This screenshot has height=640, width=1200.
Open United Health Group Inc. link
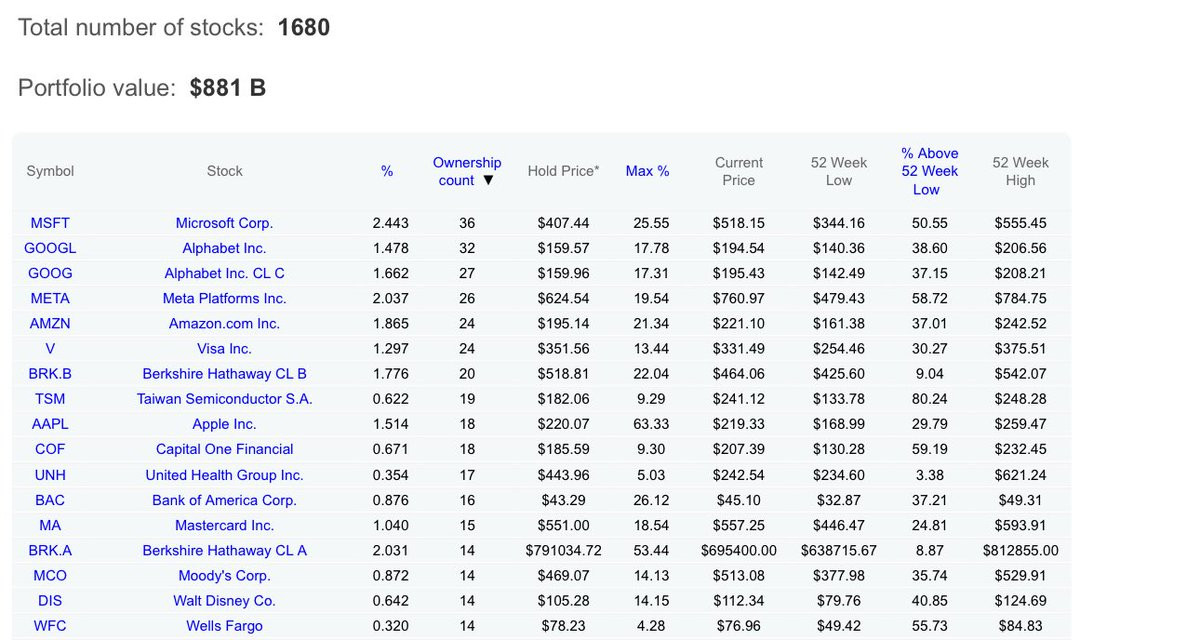click(224, 475)
